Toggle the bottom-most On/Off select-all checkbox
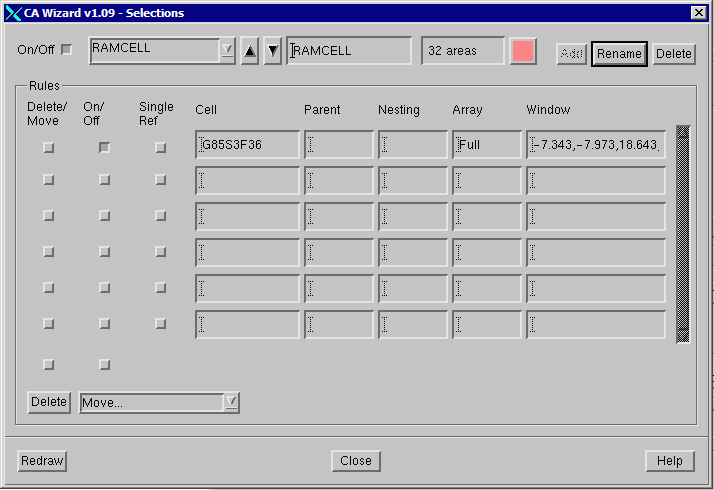The height and width of the screenshot is (490, 714). click(x=104, y=364)
